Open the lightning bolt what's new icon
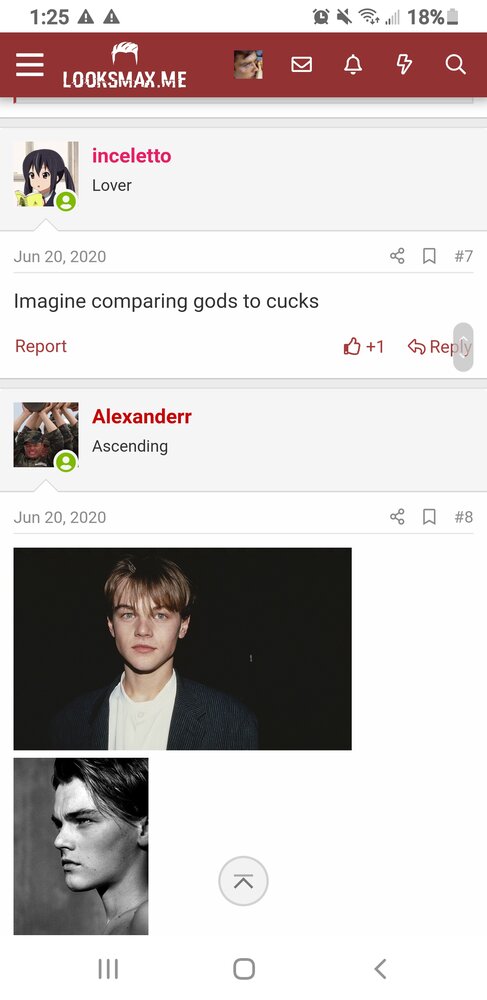The height and width of the screenshot is (1000, 487). [x=403, y=64]
